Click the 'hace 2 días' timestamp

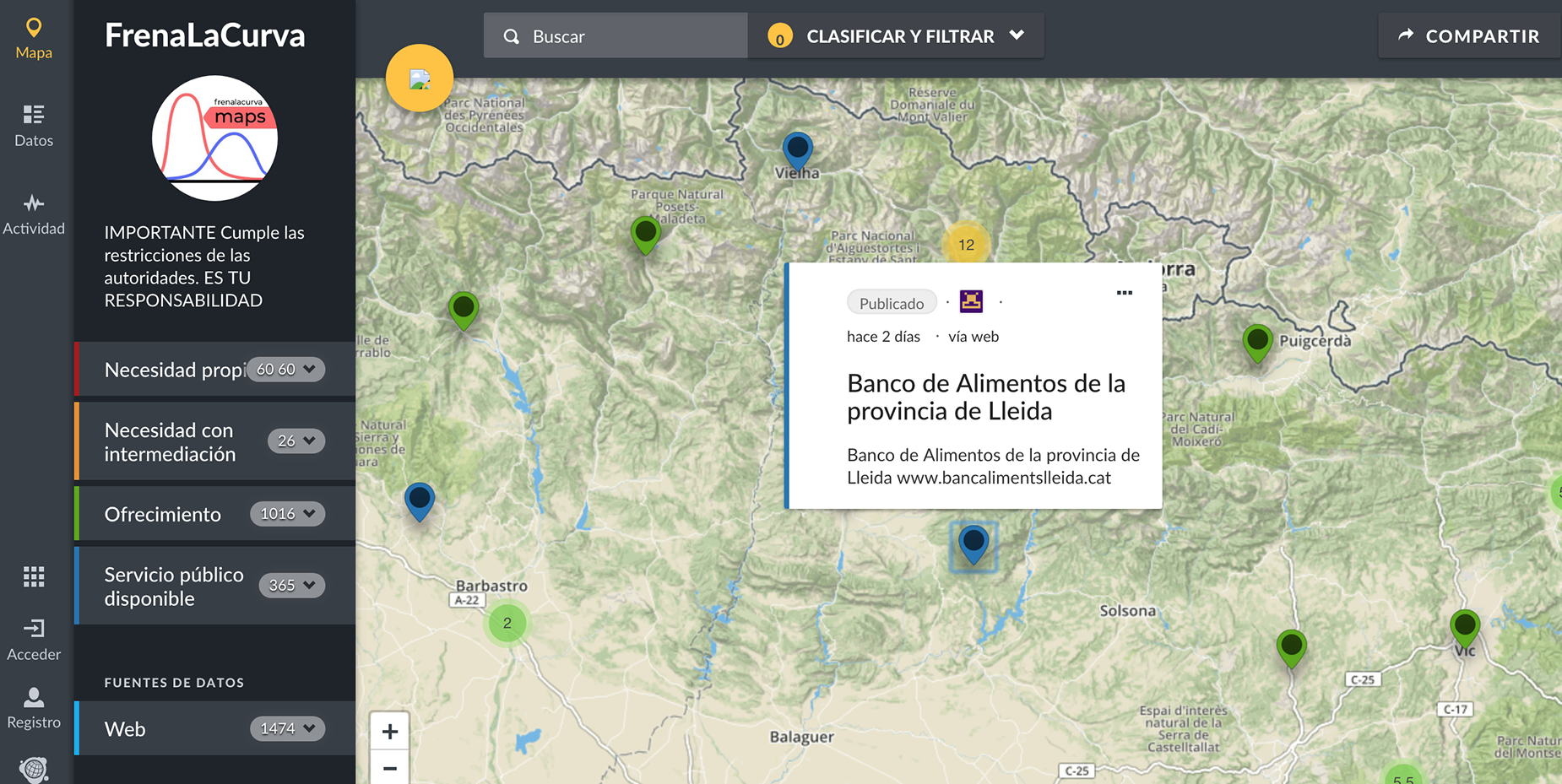point(883,336)
